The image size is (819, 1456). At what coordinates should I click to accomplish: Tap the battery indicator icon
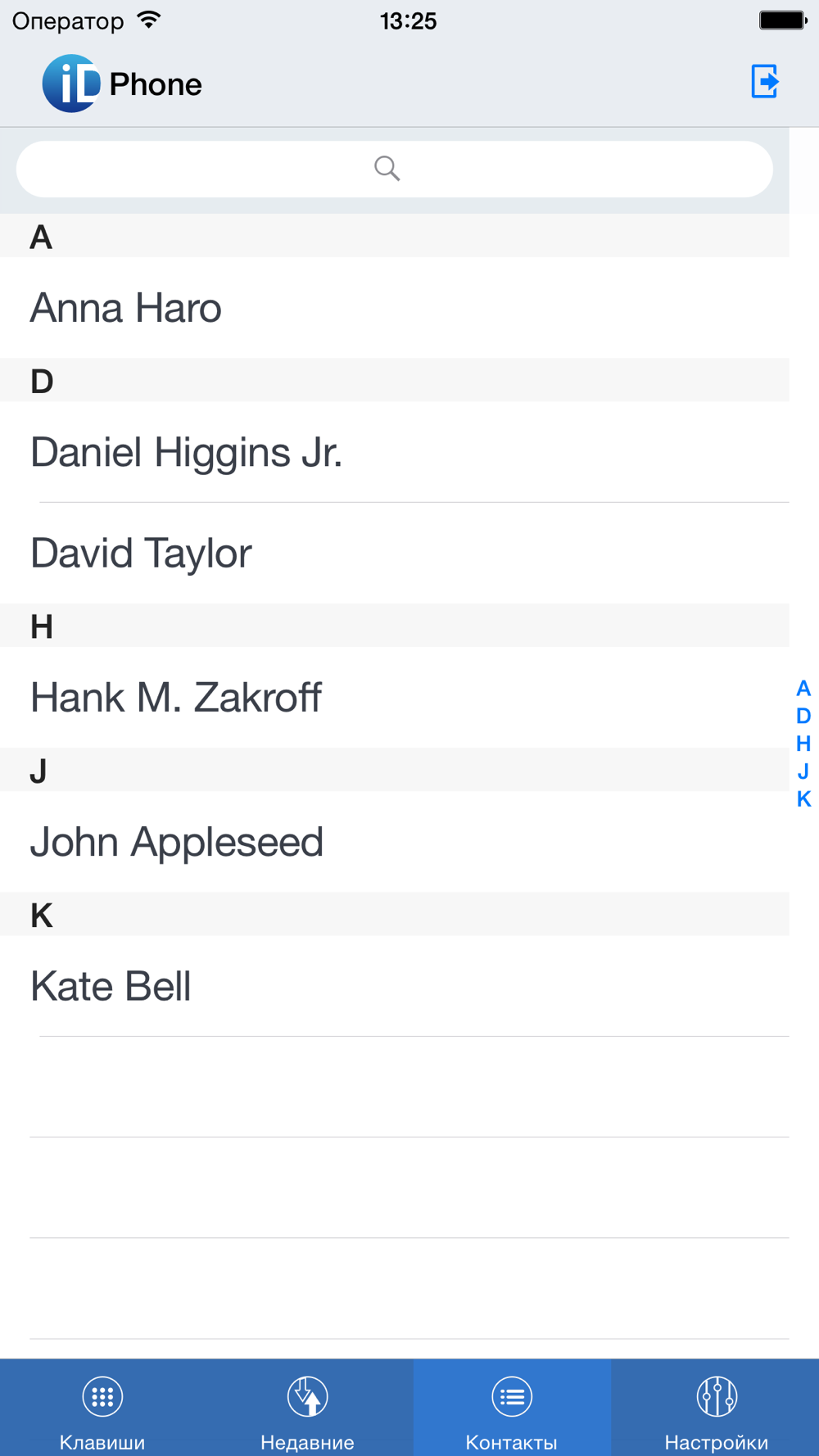click(782, 20)
